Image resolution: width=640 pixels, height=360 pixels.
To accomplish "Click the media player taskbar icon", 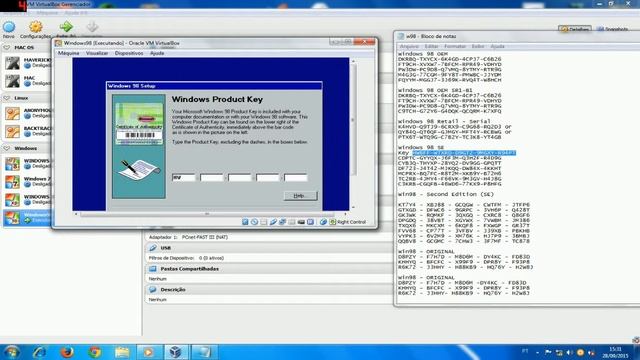I will [149, 352].
